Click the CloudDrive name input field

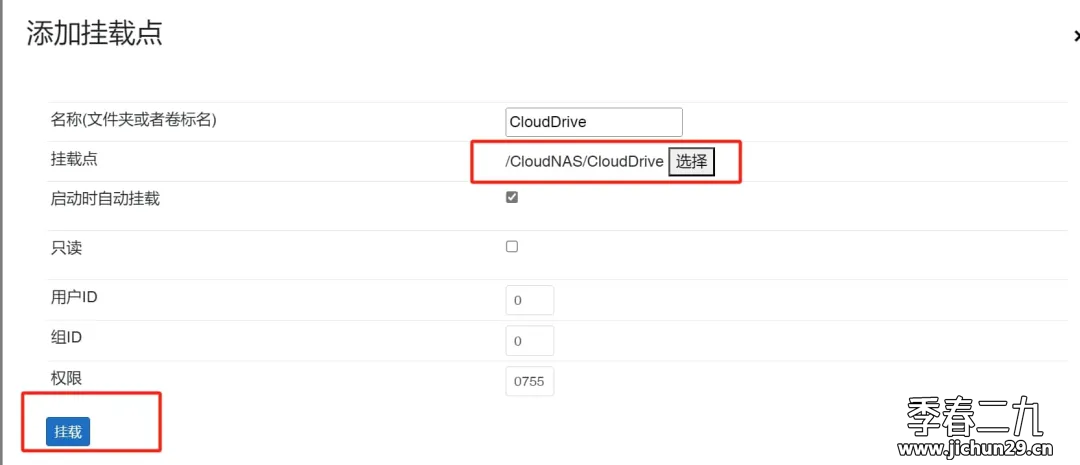[x=594, y=122]
